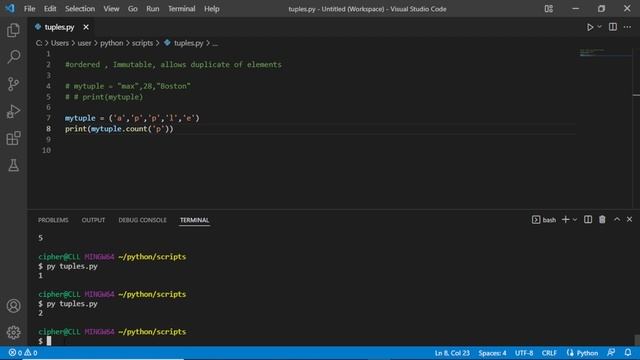Change indentation via Spaces: 4
Image resolution: width=640 pixels, height=360 pixels.
click(492, 353)
